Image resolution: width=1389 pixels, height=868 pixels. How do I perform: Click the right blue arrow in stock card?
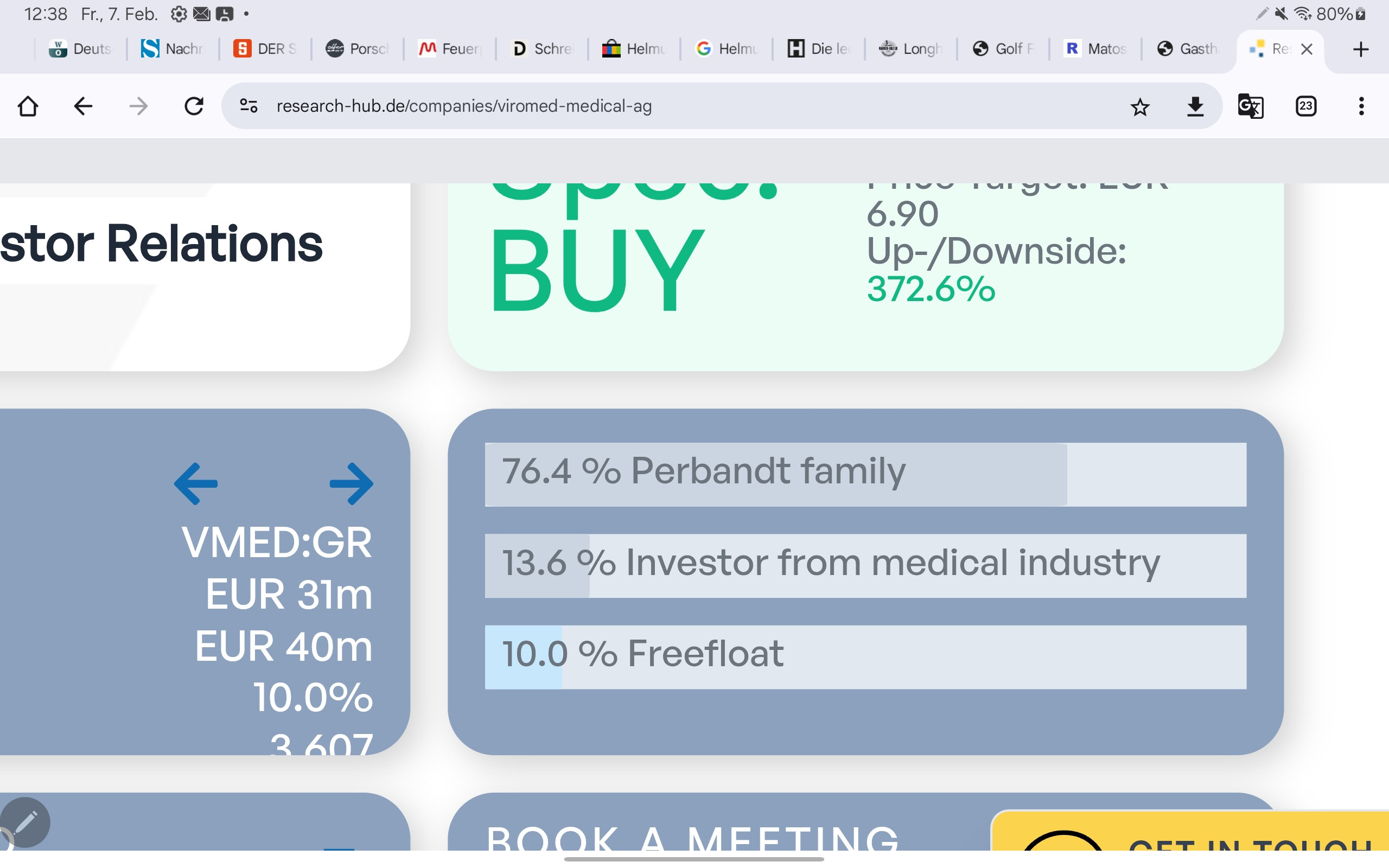(x=351, y=483)
